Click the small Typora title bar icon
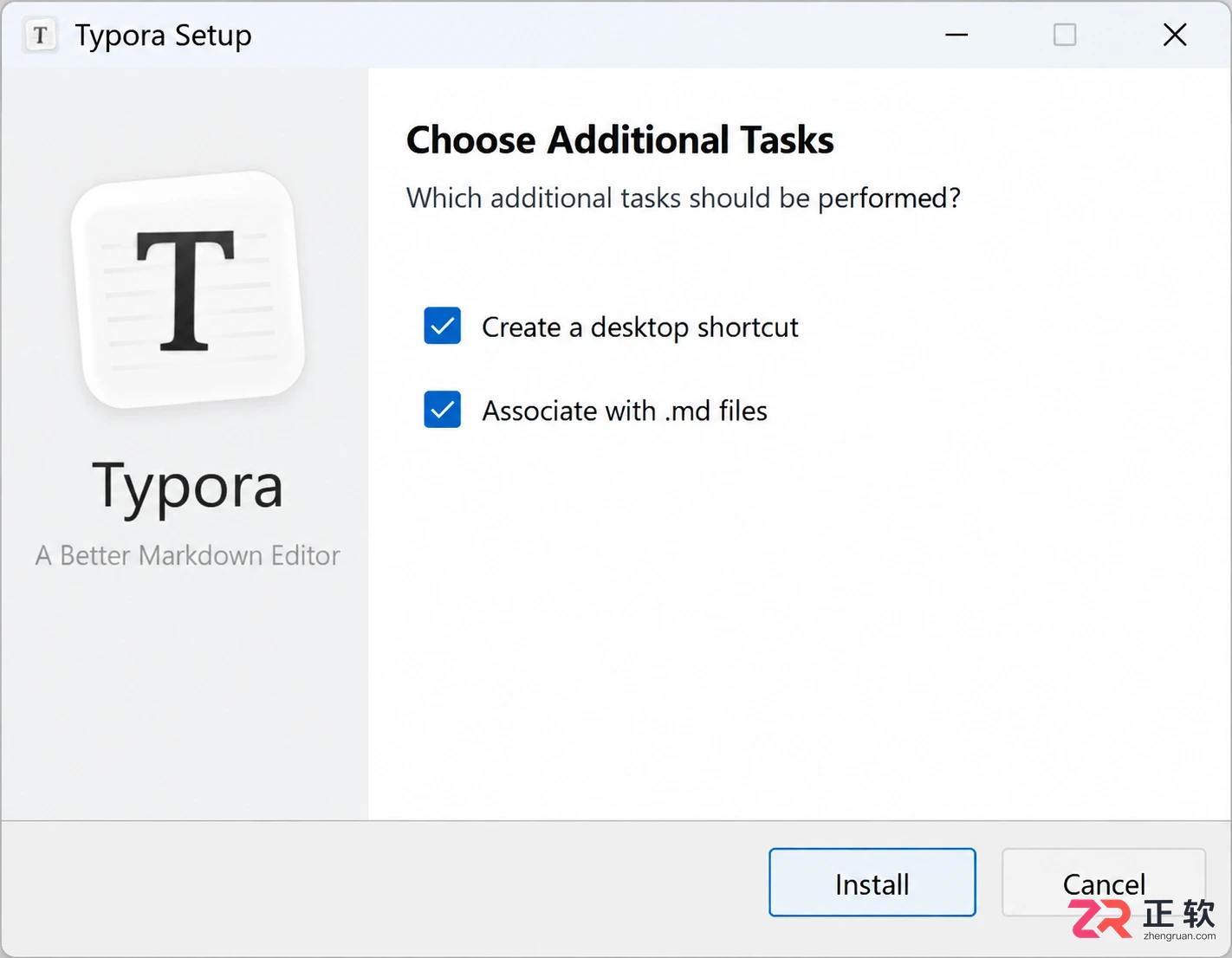Image resolution: width=1232 pixels, height=958 pixels. click(40, 36)
